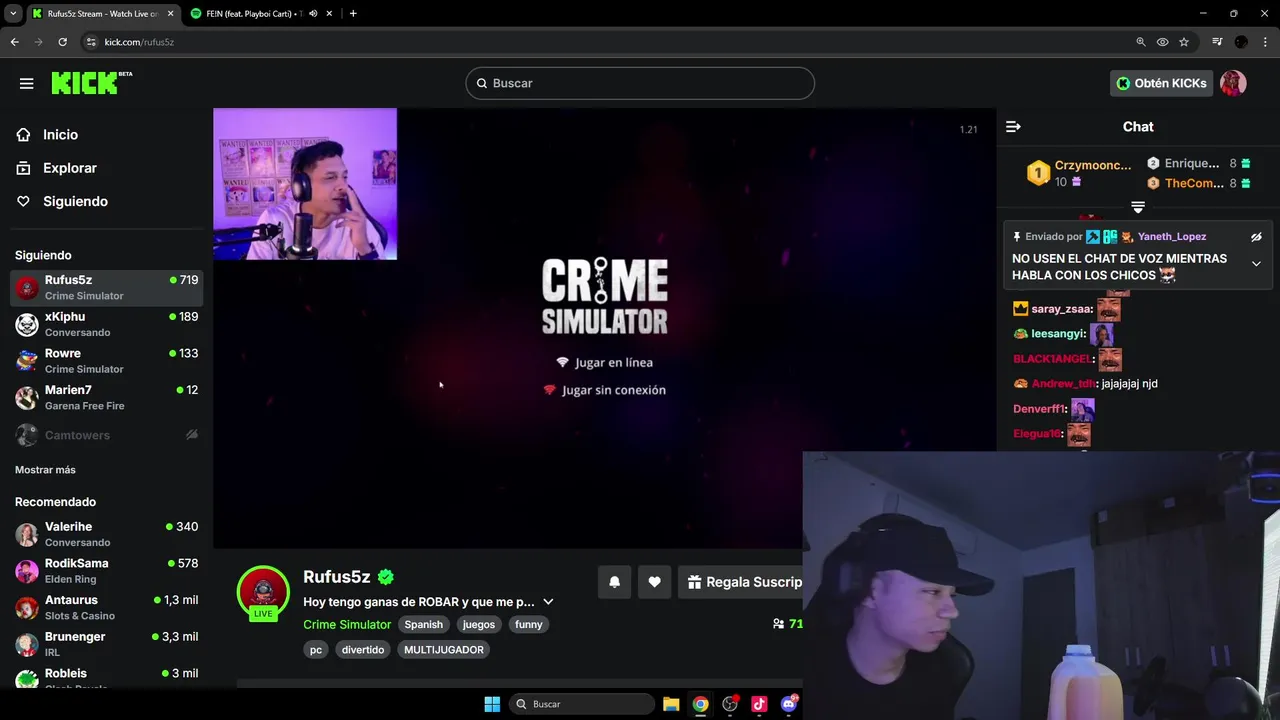Click Rufus5z verified badge
Screen dimensions: 1280x720
pyautogui.click(x=386, y=577)
